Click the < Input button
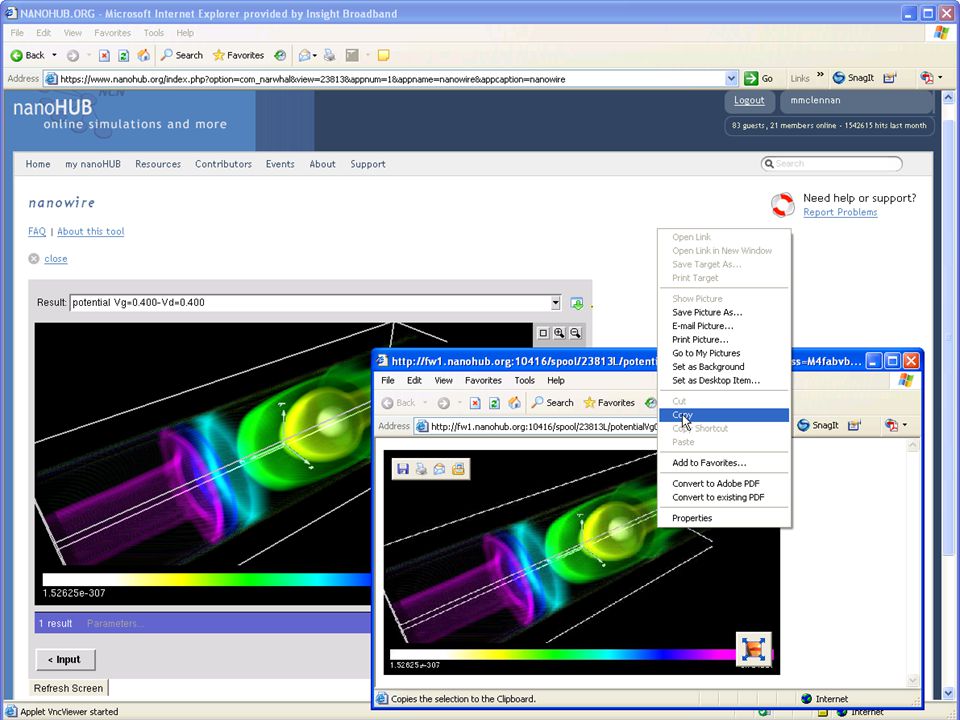 (x=66, y=659)
